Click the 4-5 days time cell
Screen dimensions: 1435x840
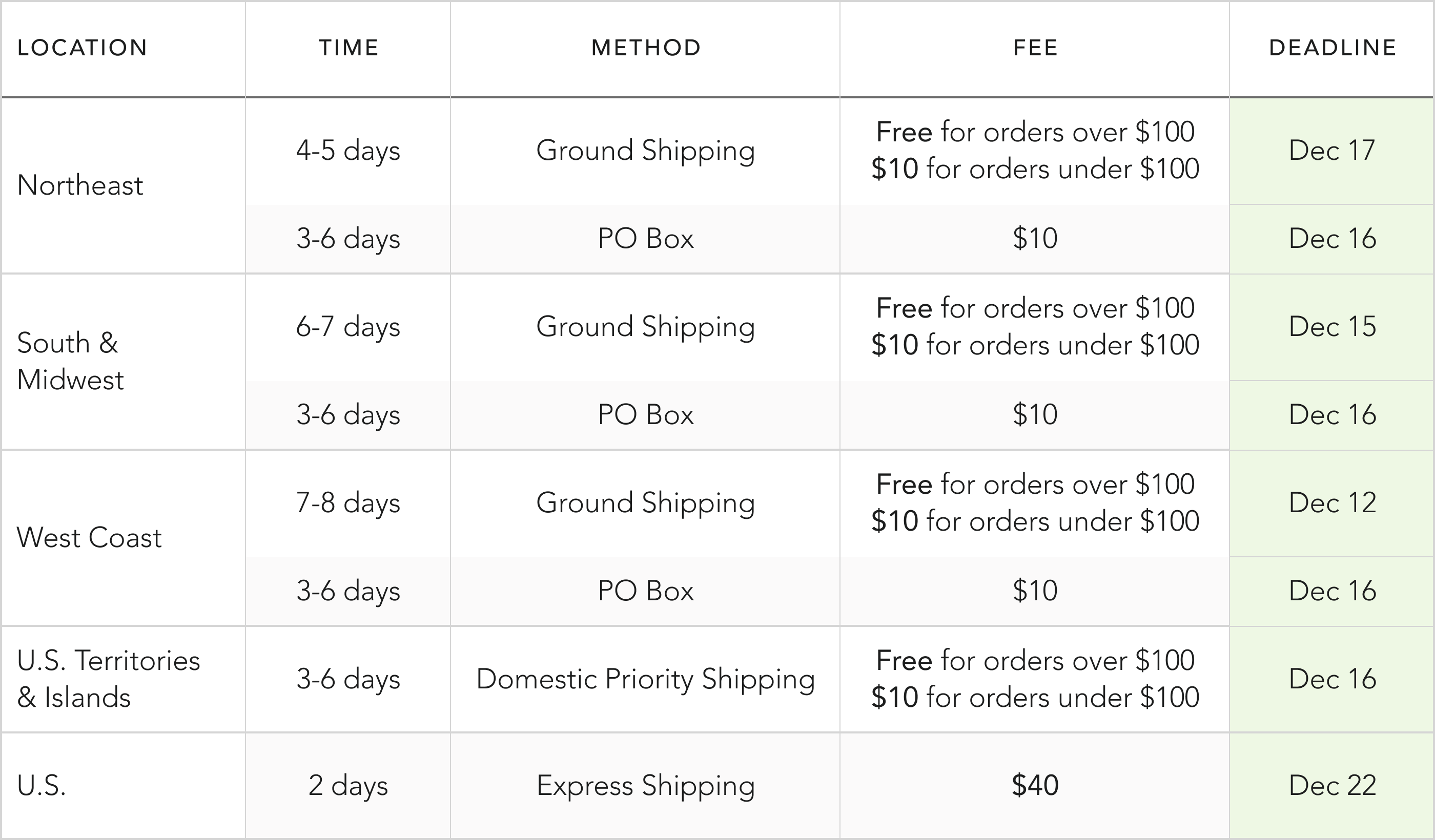(x=348, y=151)
